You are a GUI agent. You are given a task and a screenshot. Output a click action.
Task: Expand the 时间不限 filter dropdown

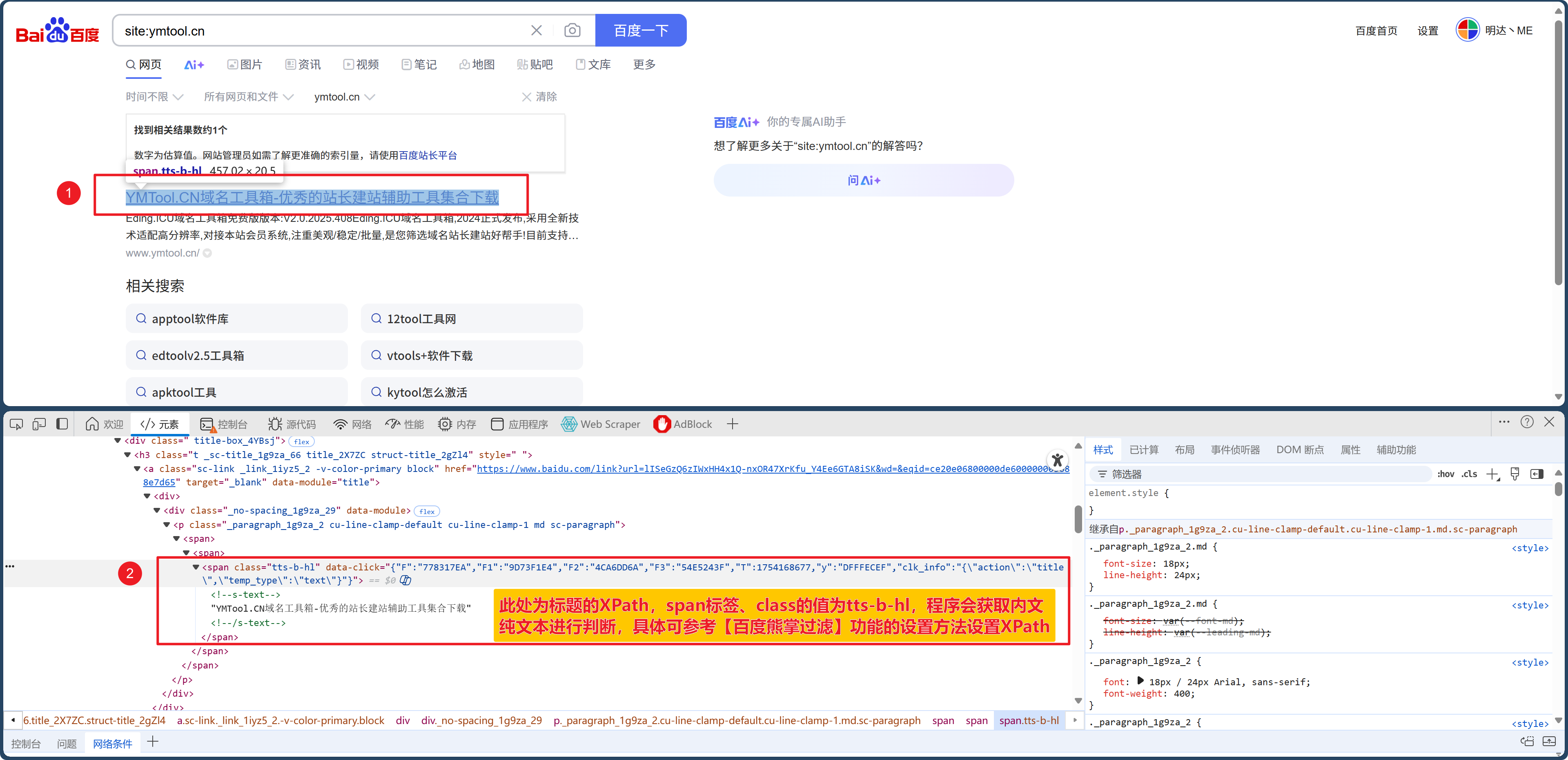155,97
